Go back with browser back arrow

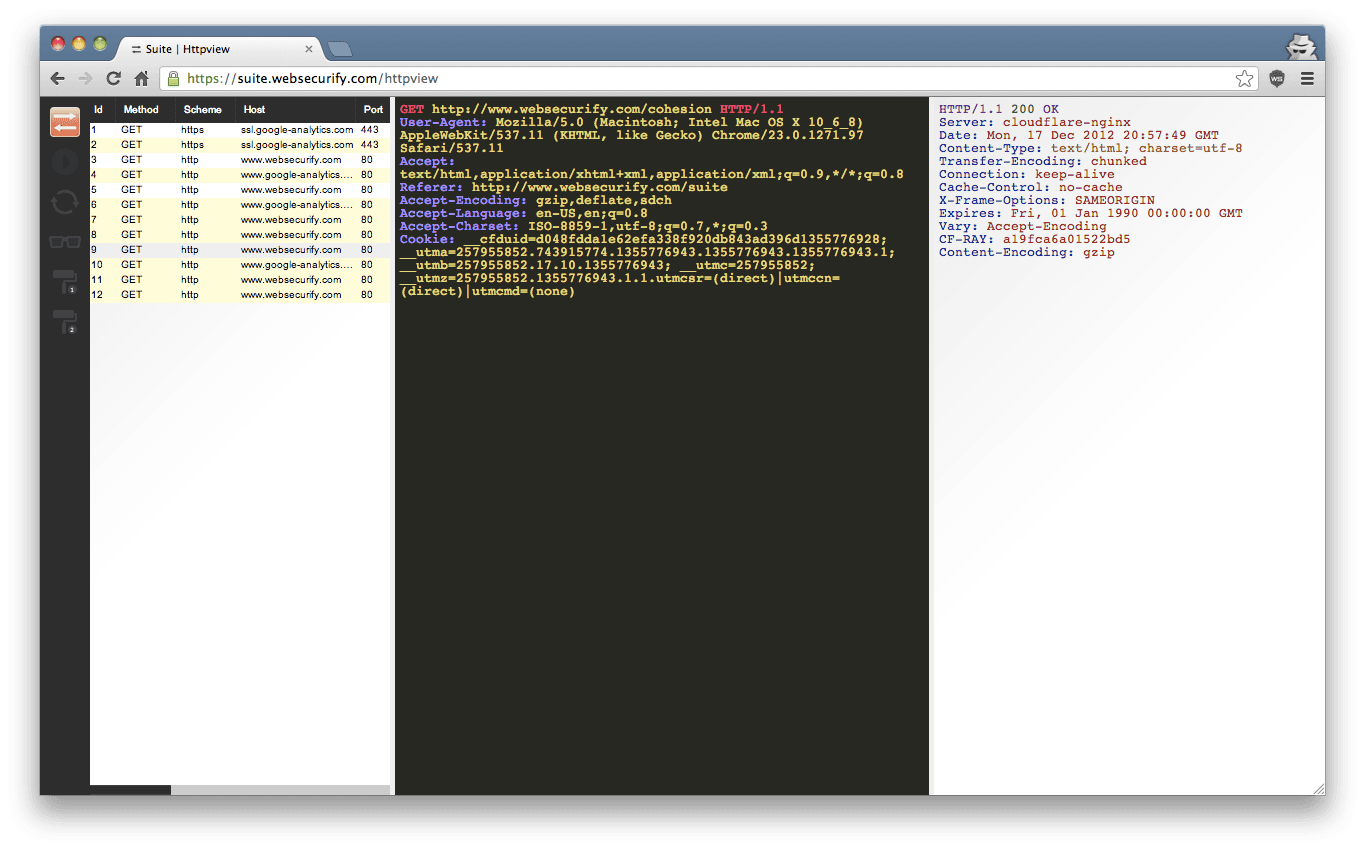click(x=57, y=78)
